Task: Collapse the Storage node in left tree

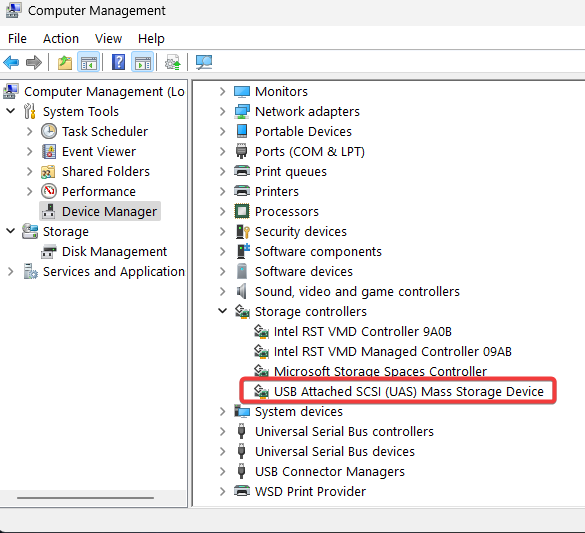Action: click(x=11, y=231)
